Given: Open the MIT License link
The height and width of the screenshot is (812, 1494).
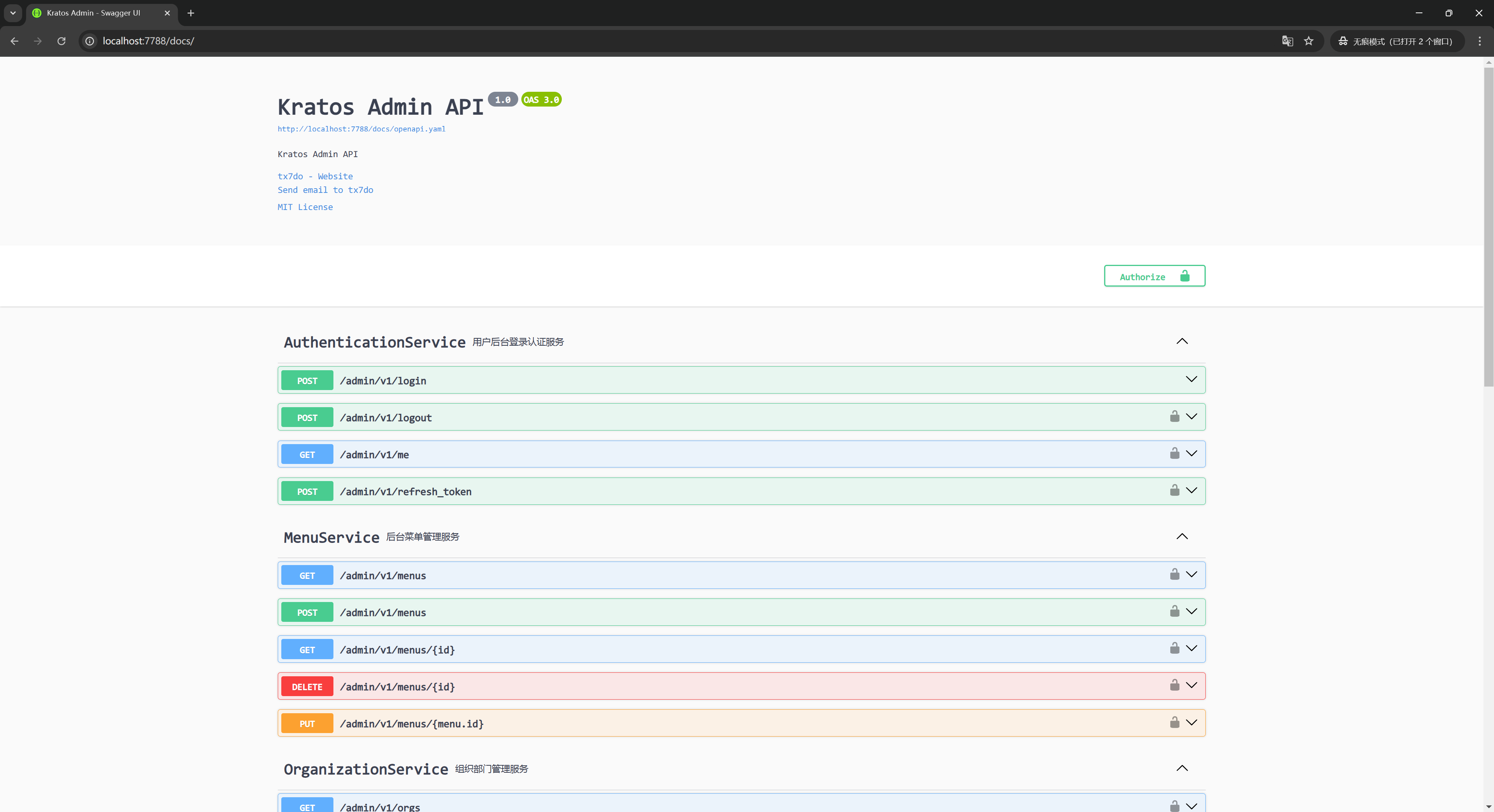Looking at the screenshot, I should coord(305,208).
